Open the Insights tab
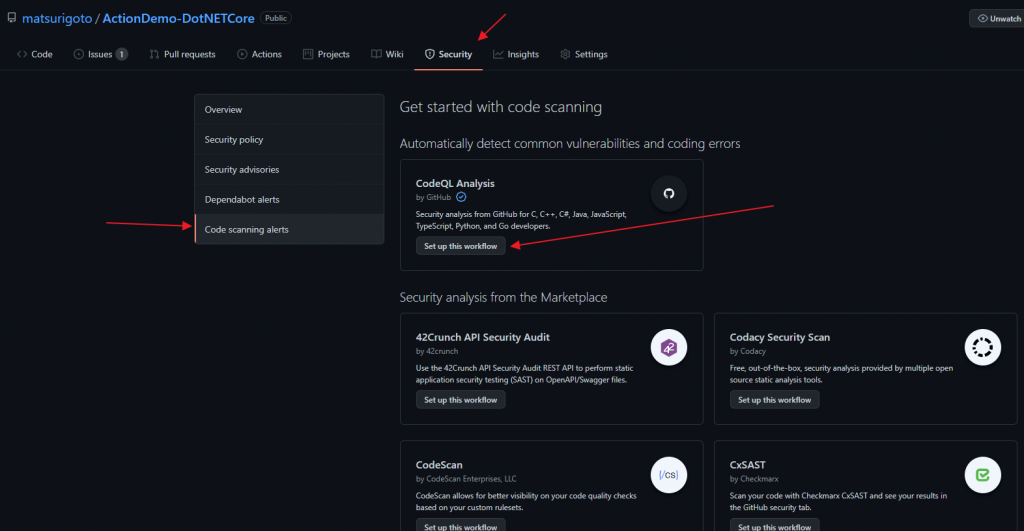1024x531 pixels. coord(516,54)
